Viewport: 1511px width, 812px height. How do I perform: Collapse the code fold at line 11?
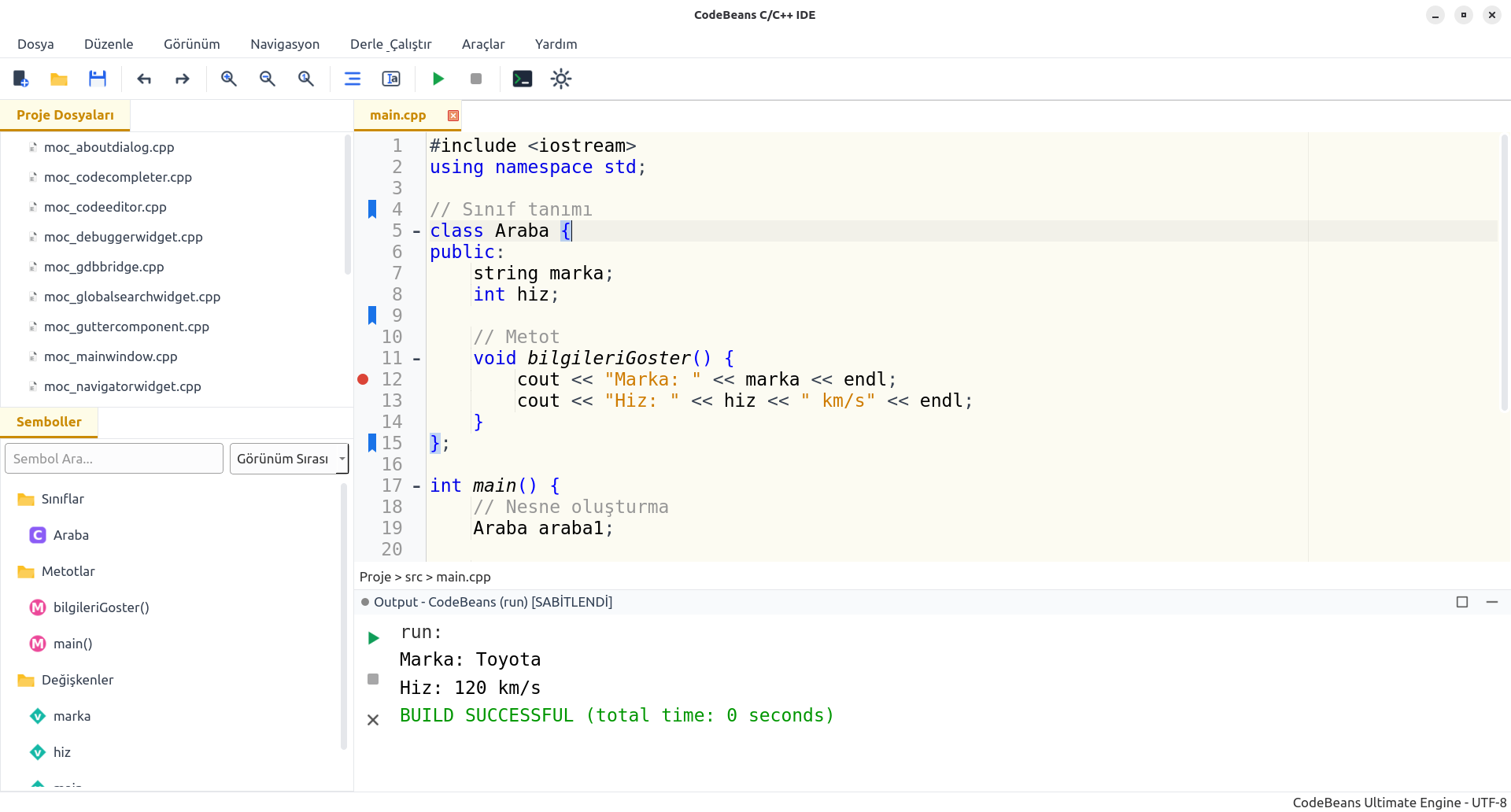coord(416,359)
